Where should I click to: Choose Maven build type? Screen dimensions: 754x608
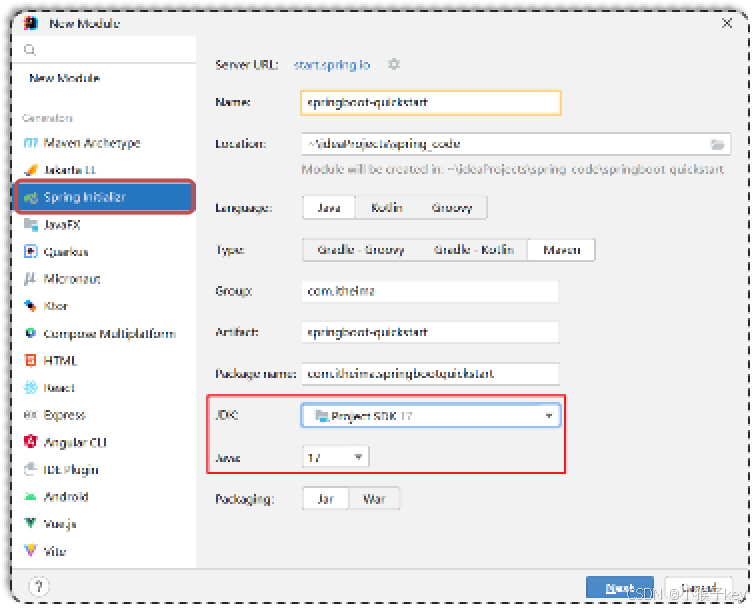(561, 250)
